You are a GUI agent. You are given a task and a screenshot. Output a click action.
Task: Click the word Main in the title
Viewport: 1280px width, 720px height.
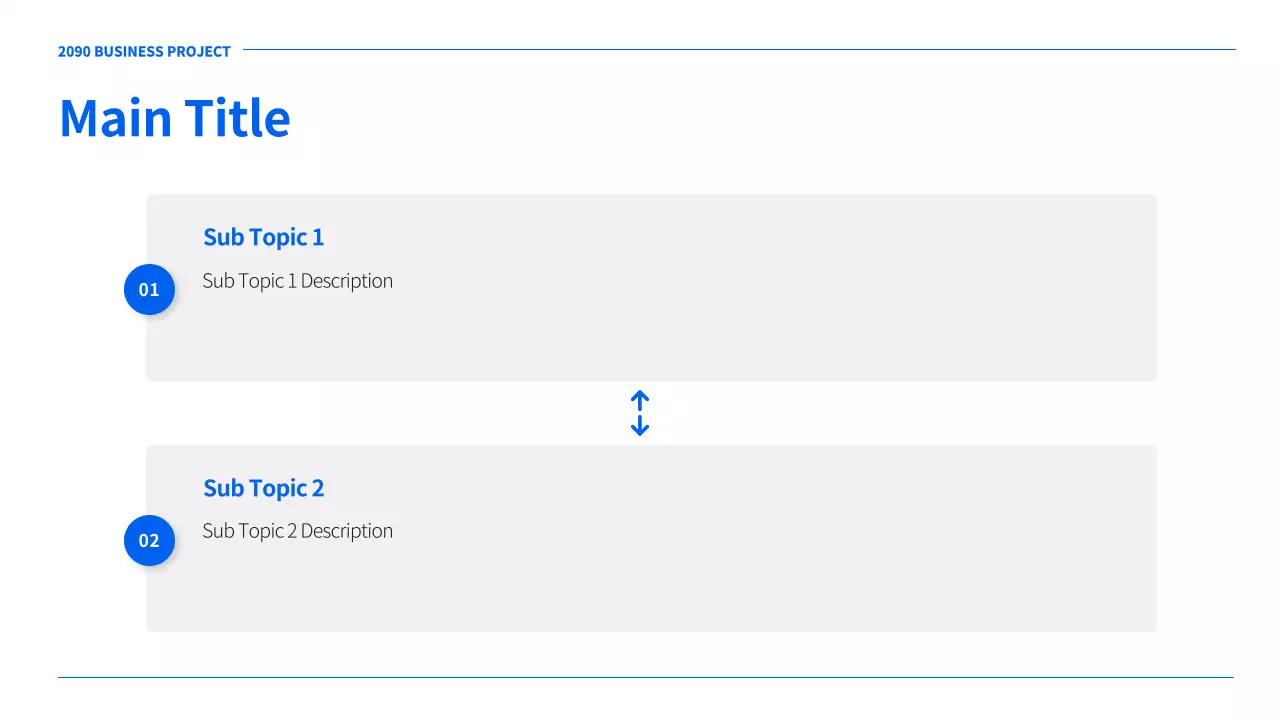(x=115, y=118)
